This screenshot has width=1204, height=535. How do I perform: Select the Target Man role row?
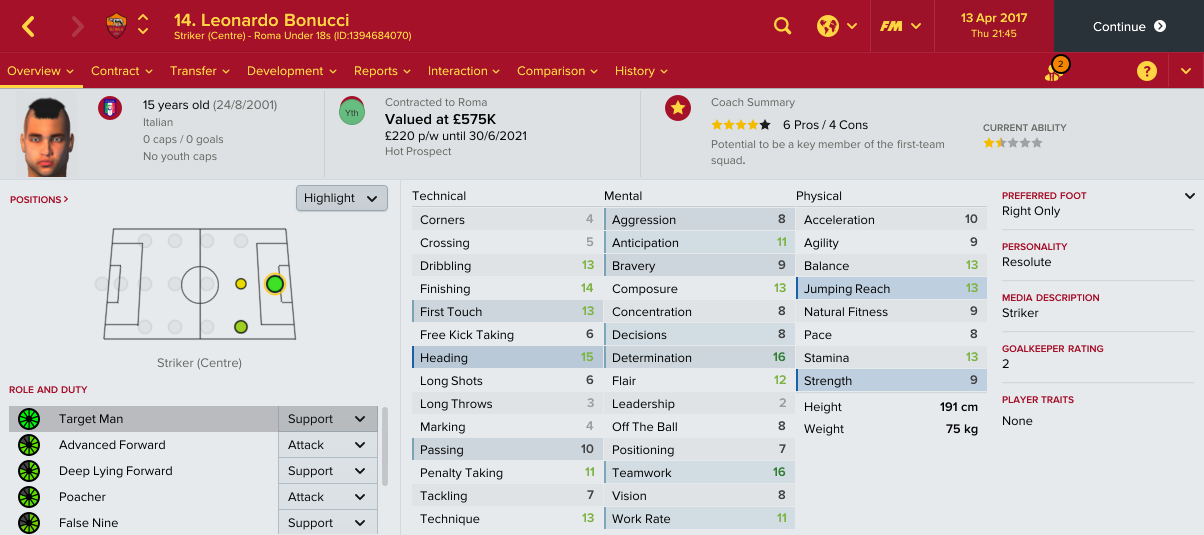144,419
